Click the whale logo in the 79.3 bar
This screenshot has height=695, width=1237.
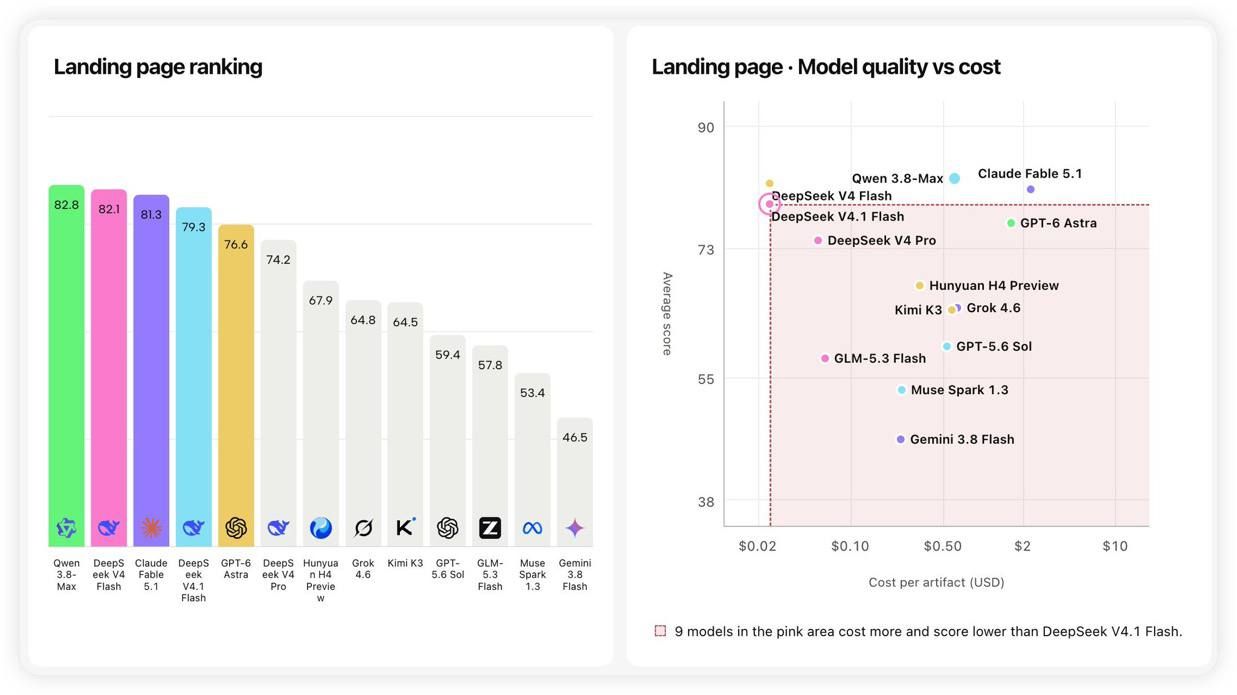pyautogui.click(x=193, y=528)
